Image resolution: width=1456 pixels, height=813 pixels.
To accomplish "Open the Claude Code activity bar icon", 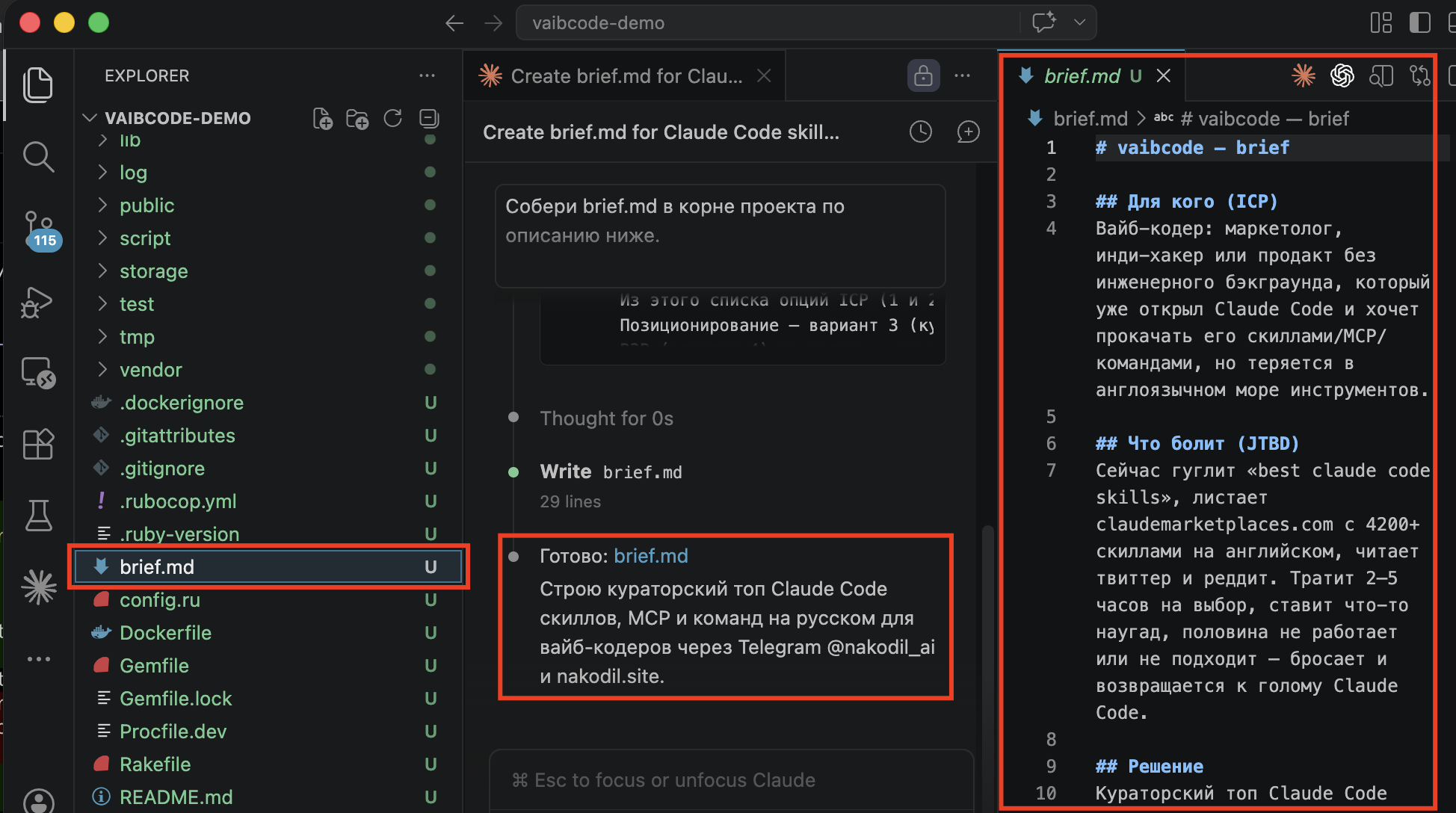I will click(x=39, y=587).
